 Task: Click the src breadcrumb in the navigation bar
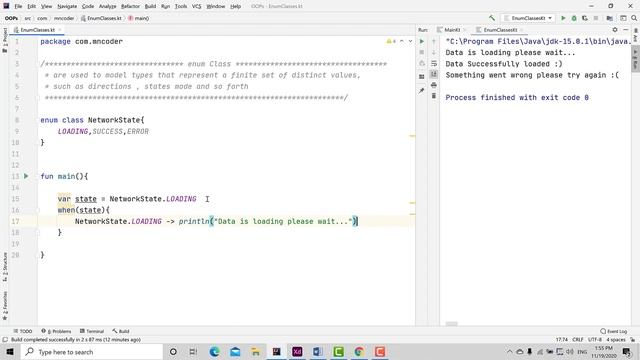[28, 18]
